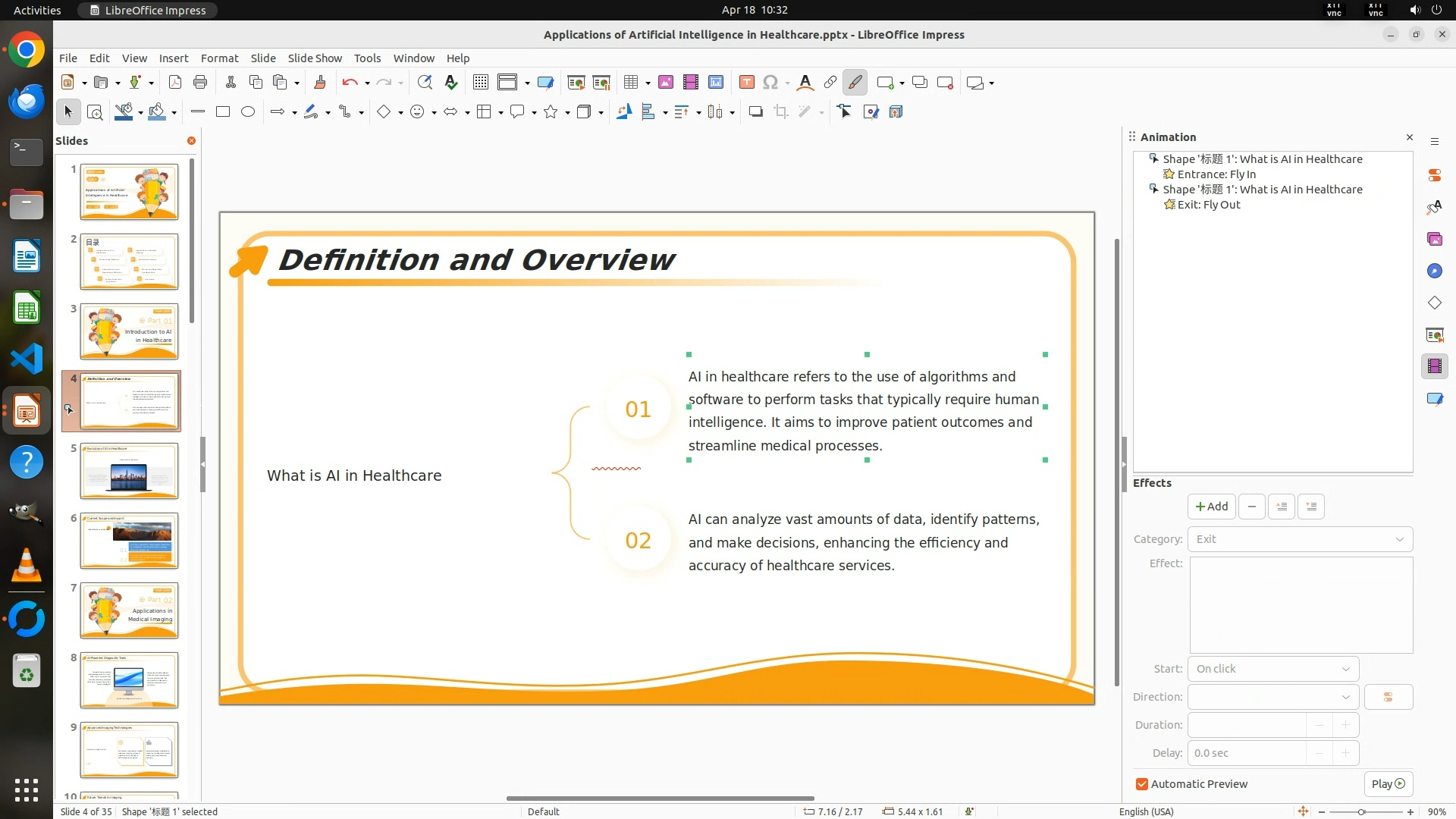Select the Ellipse drawing tool

point(248,112)
